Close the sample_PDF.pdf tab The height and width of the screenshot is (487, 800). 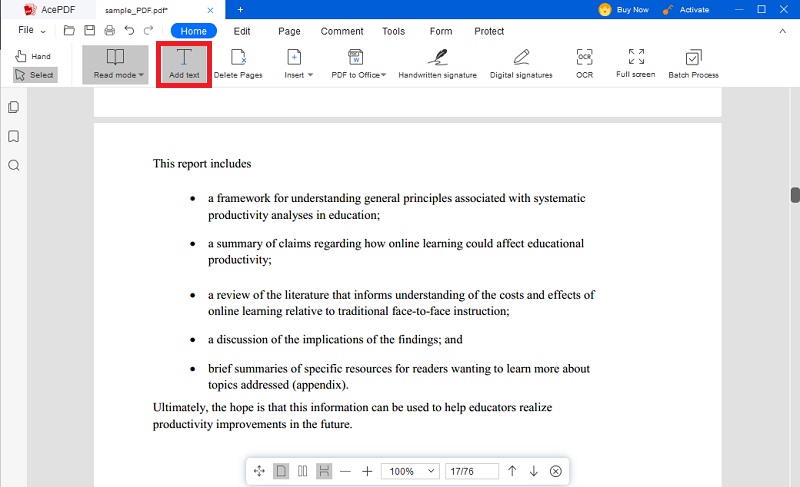click(210, 10)
